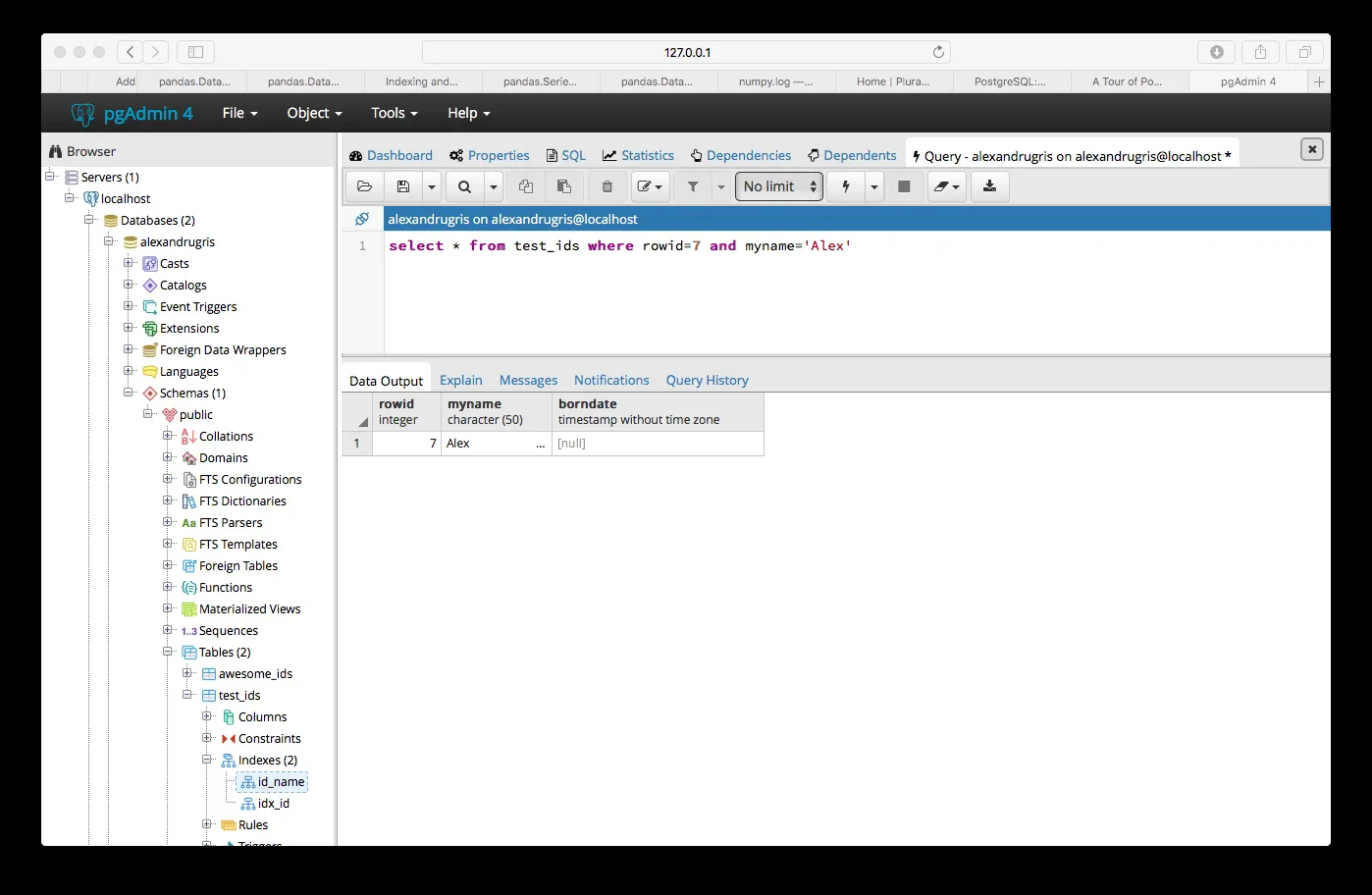Viewport: 1372px width, 895px height.
Task: Click the Paste icon in query toolbar
Action: click(564, 186)
